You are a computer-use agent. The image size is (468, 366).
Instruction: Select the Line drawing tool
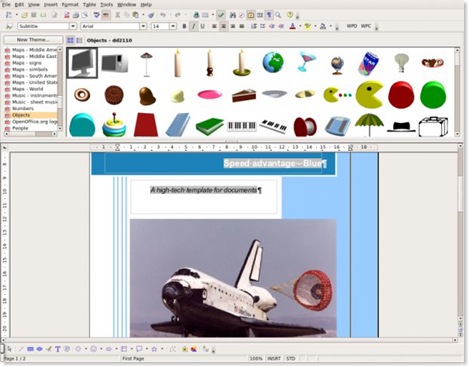(x=21, y=349)
